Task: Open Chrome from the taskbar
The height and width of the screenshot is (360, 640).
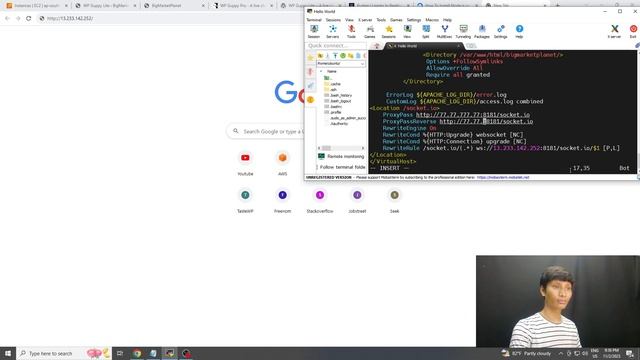Action: click(137, 353)
